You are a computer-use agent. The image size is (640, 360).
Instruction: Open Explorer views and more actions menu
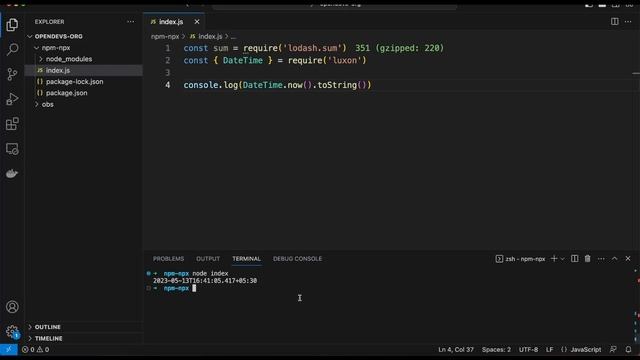pyautogui.click(x=131, y=22)
